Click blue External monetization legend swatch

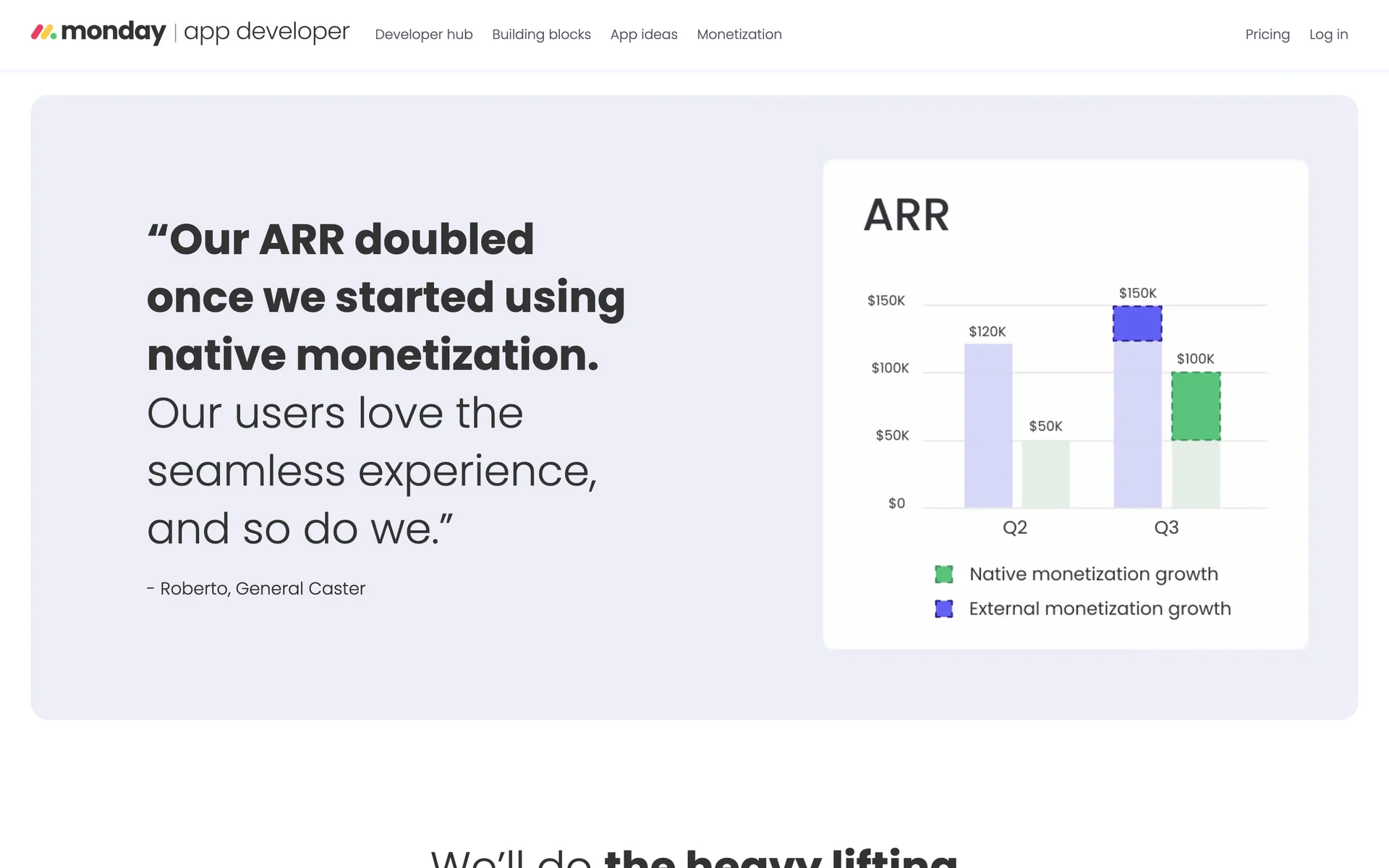pyautogui.click(x=943, y=609)
